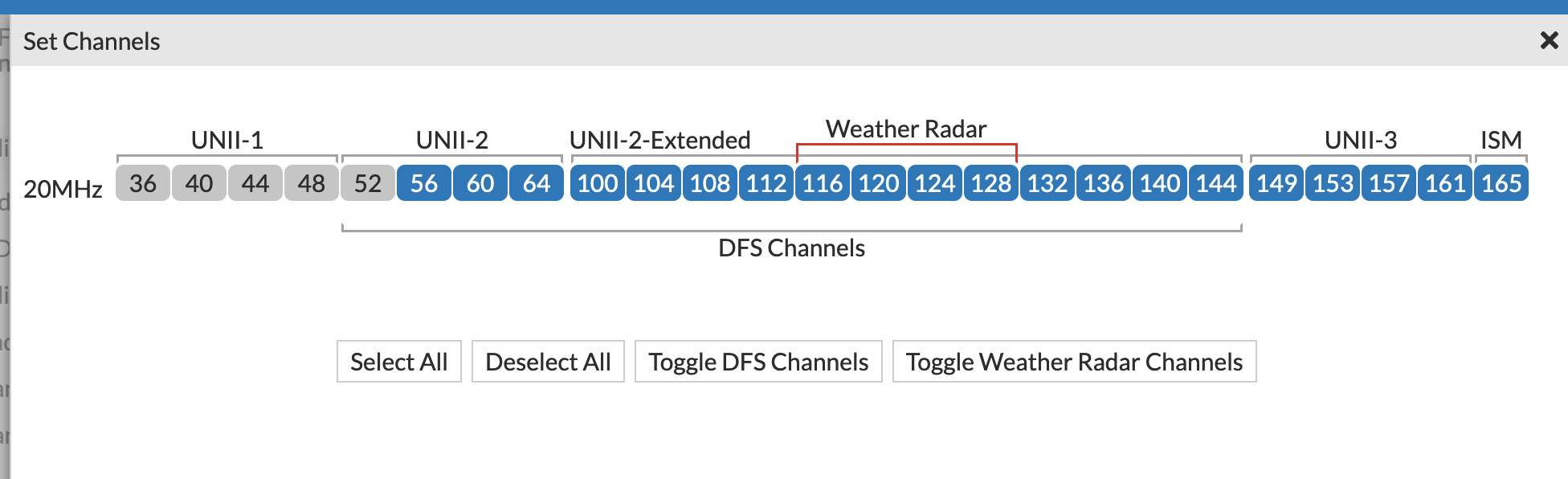Enable channel 52 in UNII-2 band
The height and width of the screenshot is (479, 1568).
[x=367, y=183]
